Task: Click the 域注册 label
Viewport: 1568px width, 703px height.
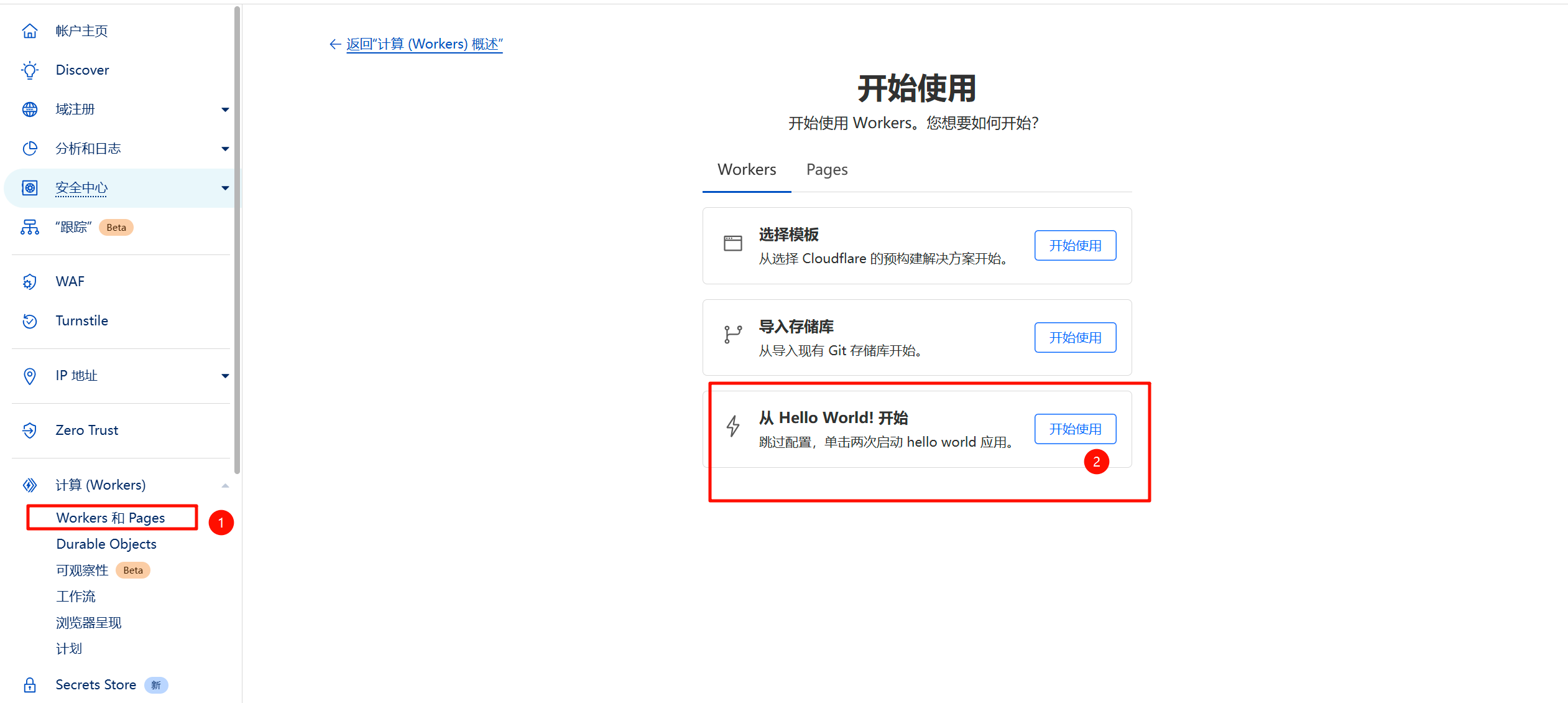Action: tap(75, 109)
